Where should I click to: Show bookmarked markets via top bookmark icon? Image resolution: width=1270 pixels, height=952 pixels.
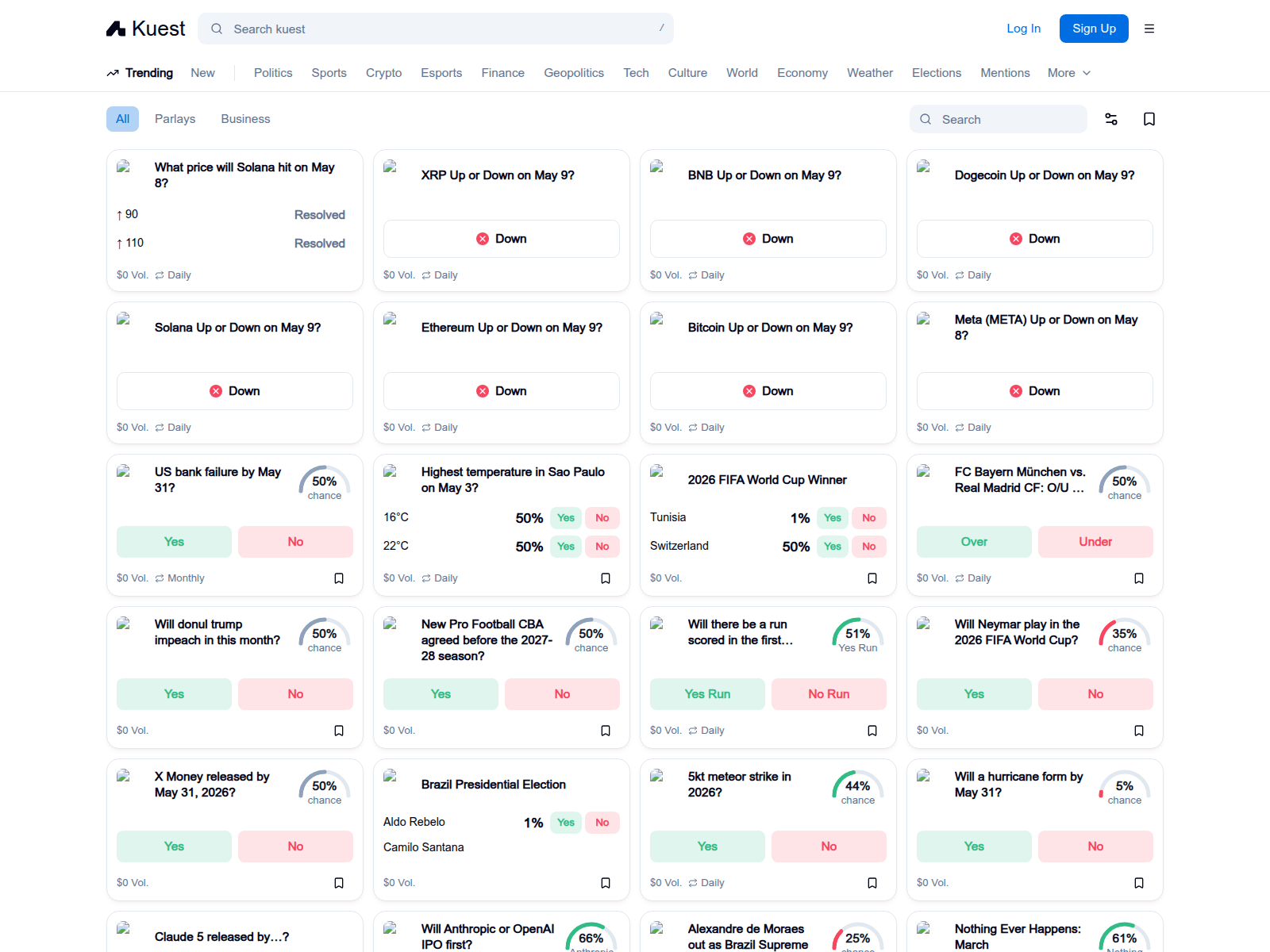click(x=1149, y=119)
